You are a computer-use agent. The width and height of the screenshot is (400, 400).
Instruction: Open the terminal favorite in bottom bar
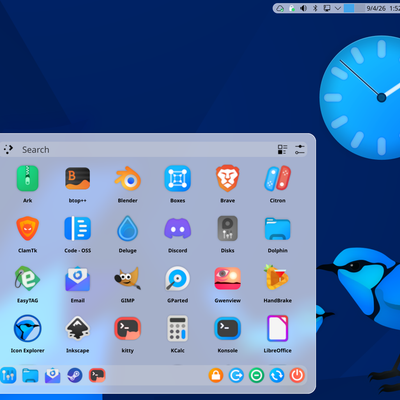coord(97,376)
